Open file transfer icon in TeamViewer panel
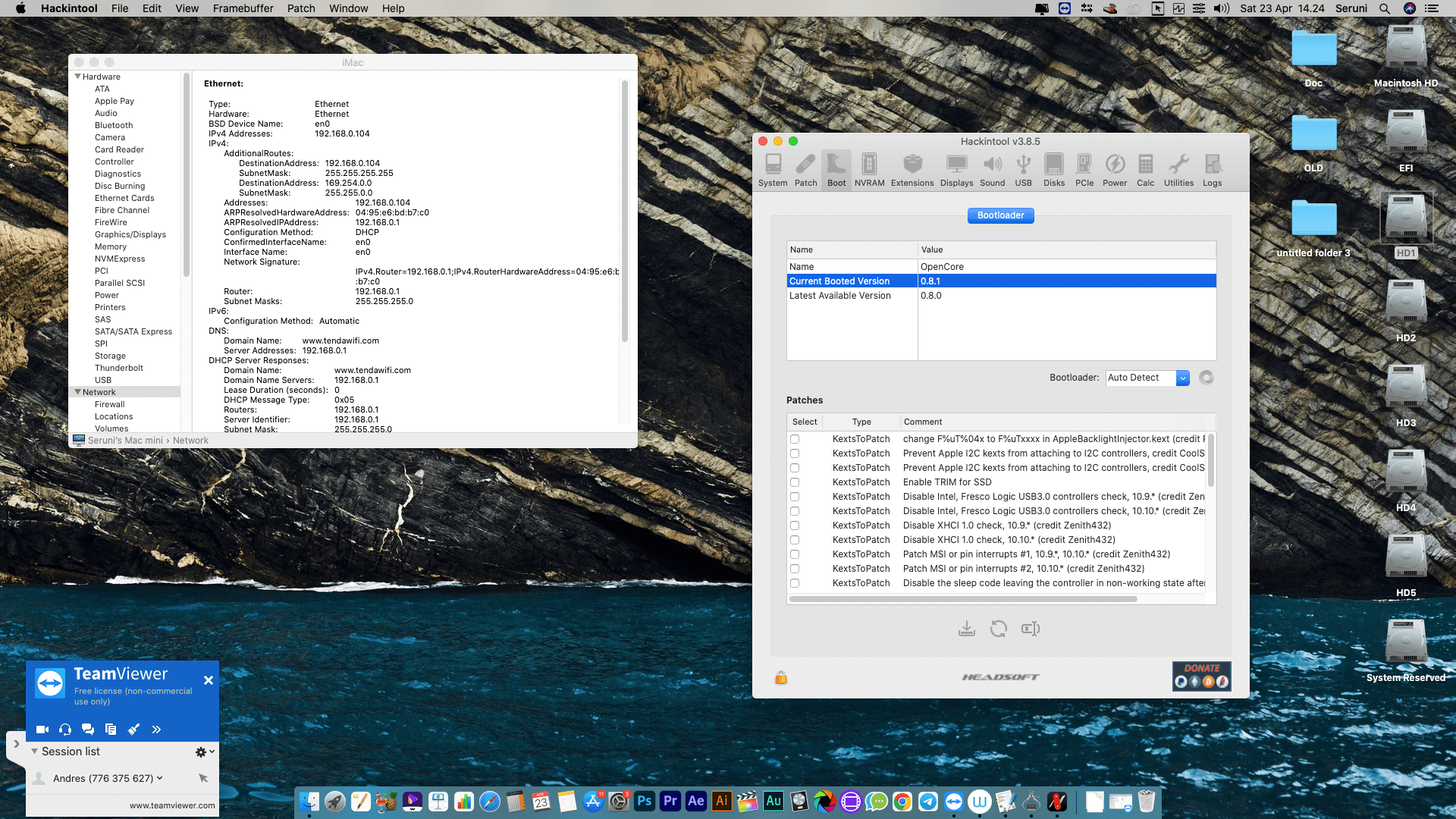 coord(111,730)
